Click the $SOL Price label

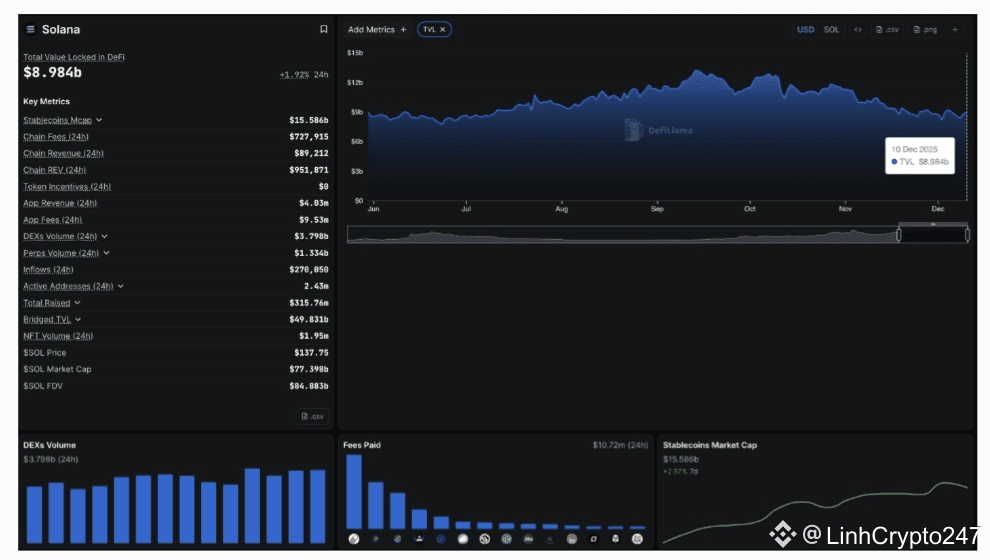45,353
